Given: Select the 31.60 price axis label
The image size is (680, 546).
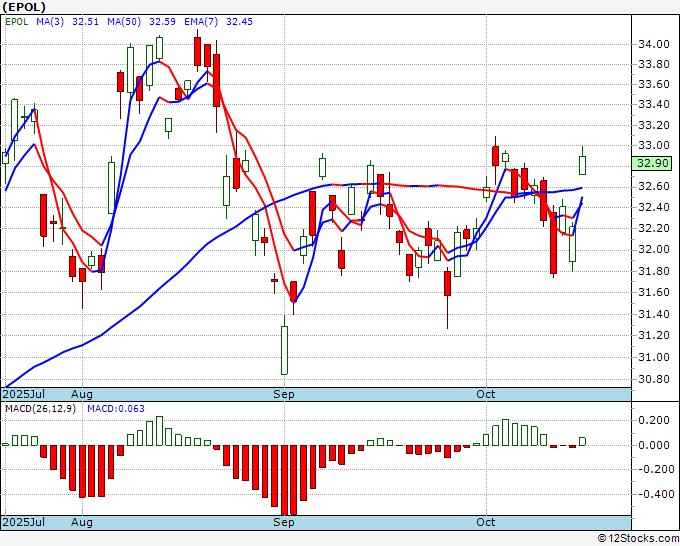Looking at the screenshot, I should click(x=653, y=292).
